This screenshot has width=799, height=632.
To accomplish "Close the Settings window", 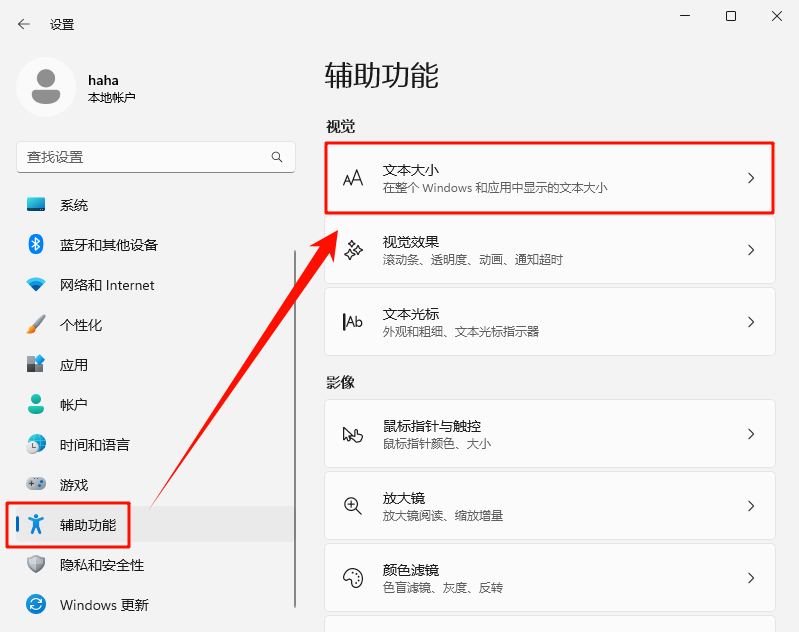I will tap(777, 16).
